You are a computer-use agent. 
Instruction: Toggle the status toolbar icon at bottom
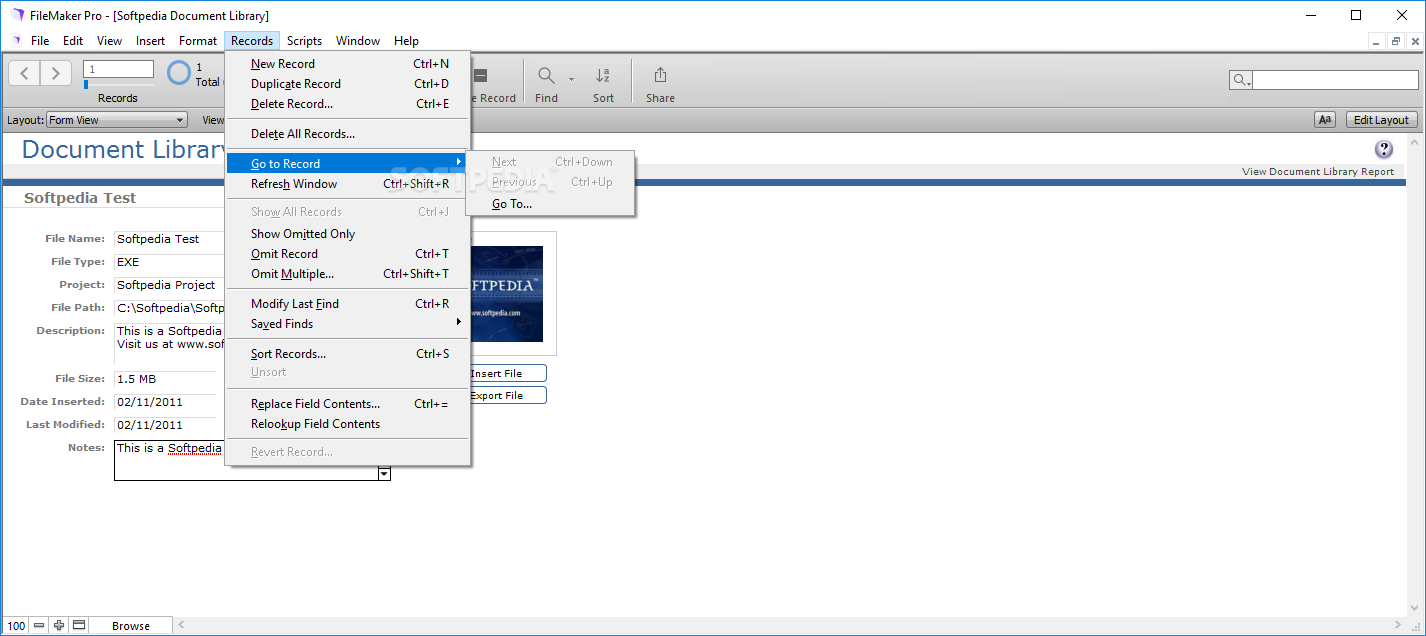tap(79, 626)
